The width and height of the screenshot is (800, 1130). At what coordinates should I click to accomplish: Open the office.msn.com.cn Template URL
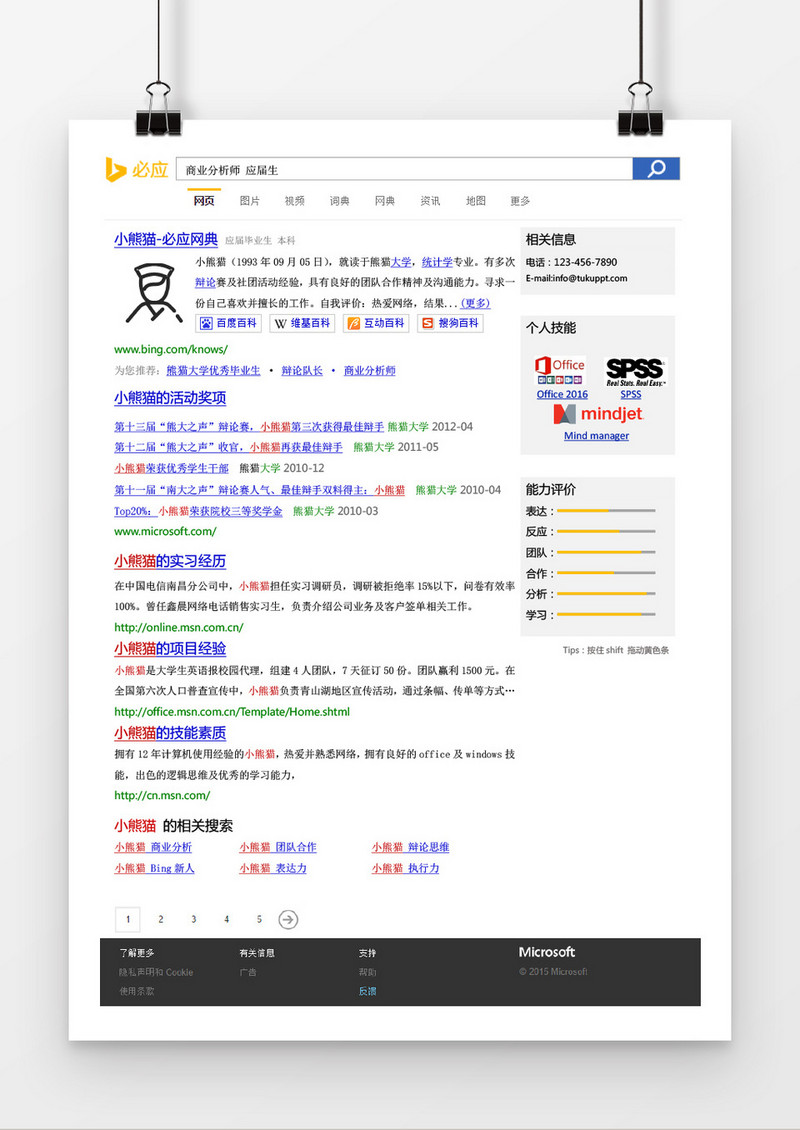tap(232, 712)
